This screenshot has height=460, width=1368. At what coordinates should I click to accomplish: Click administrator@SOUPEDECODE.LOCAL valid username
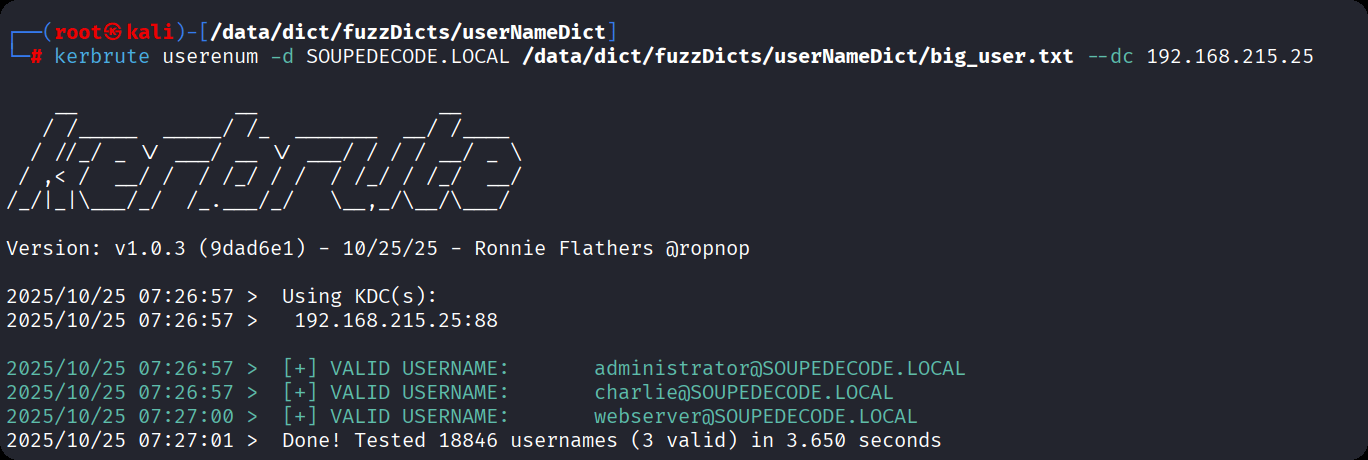(x=779, y=368)
